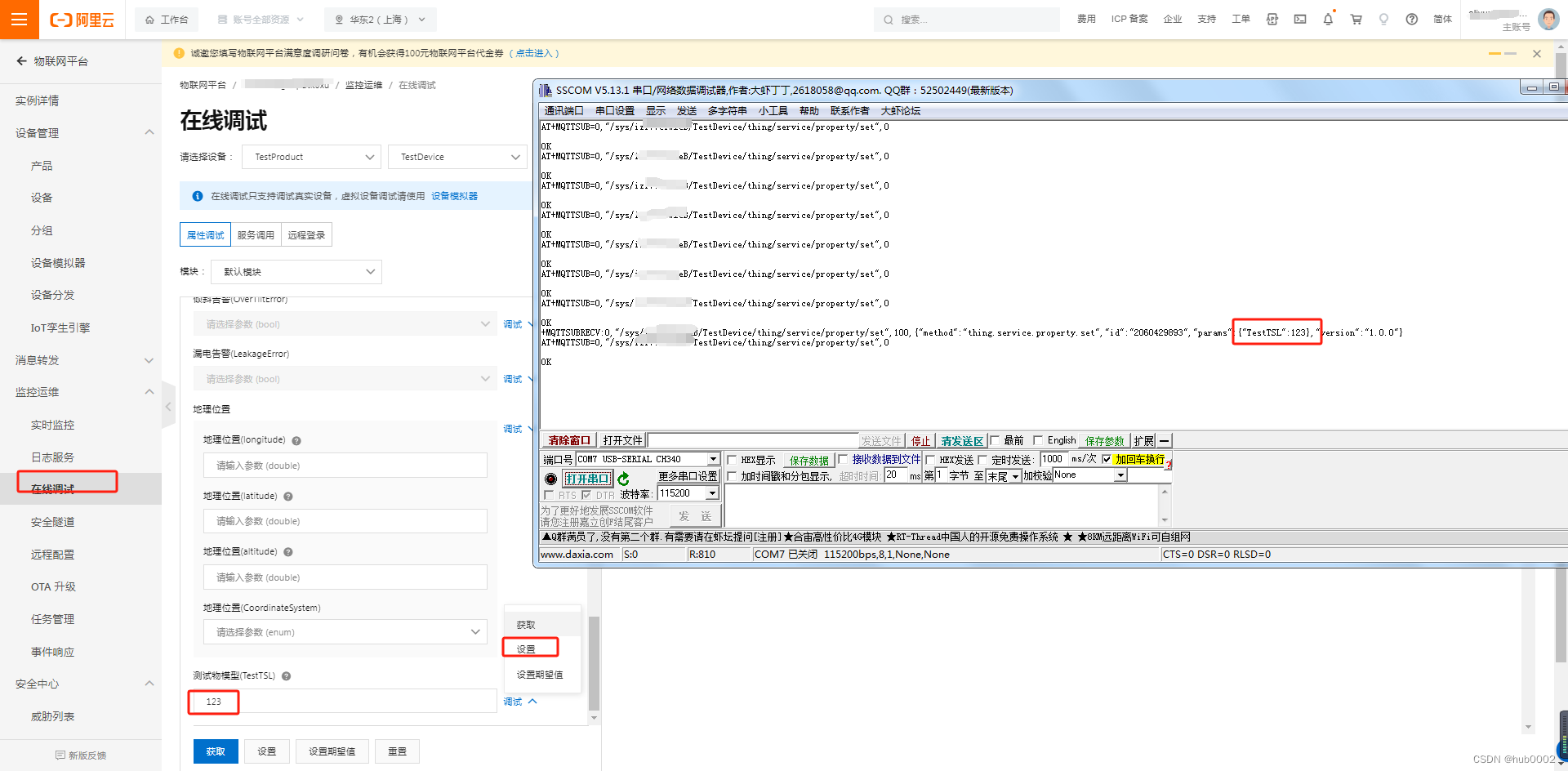The height and width of the screenshot is (771, 1568).
Task: Open SSCOM 小工具 menu
Action: [x=773, y=111]
